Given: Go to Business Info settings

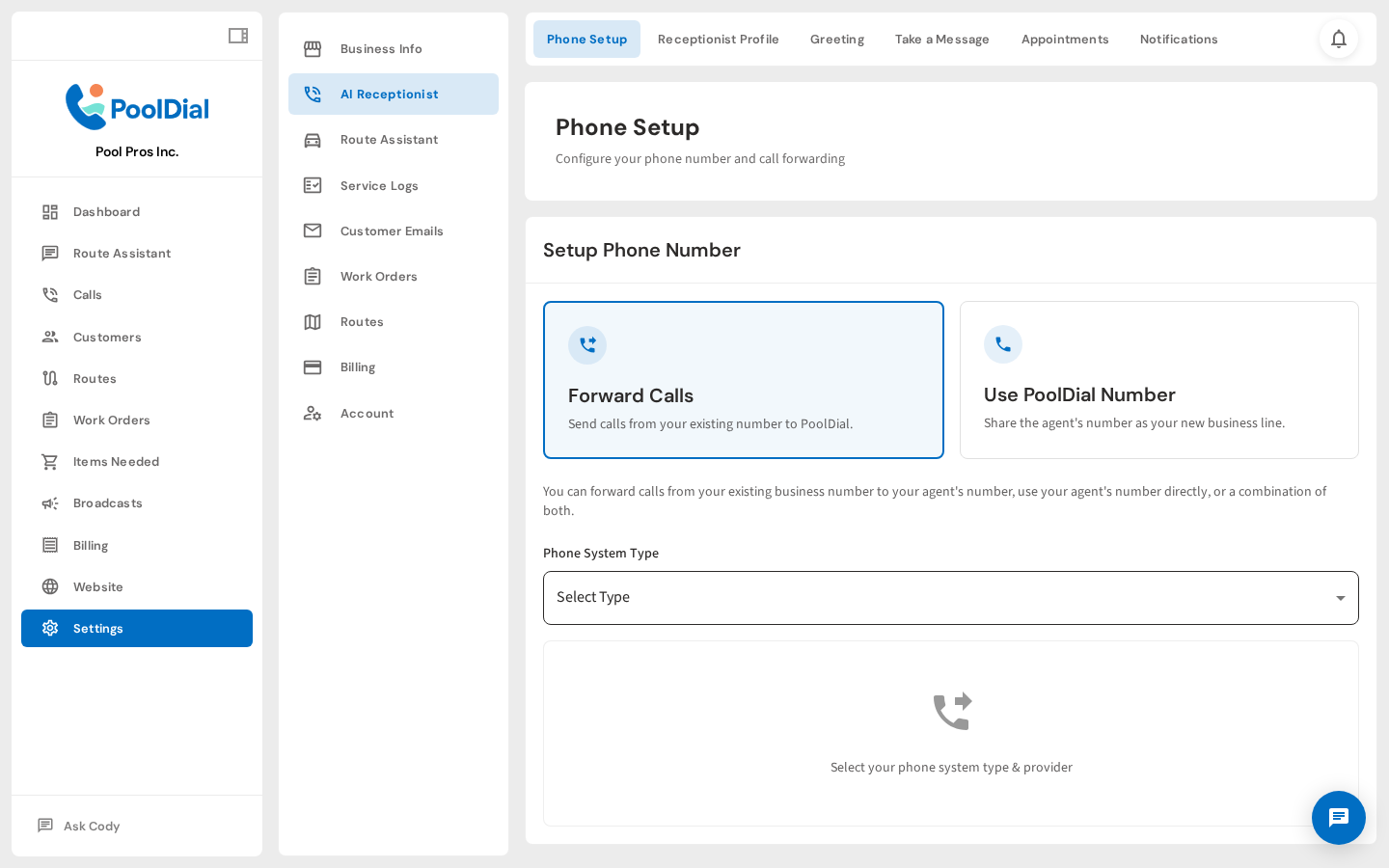Looking at the screenshot, I should tap(381, 48).
